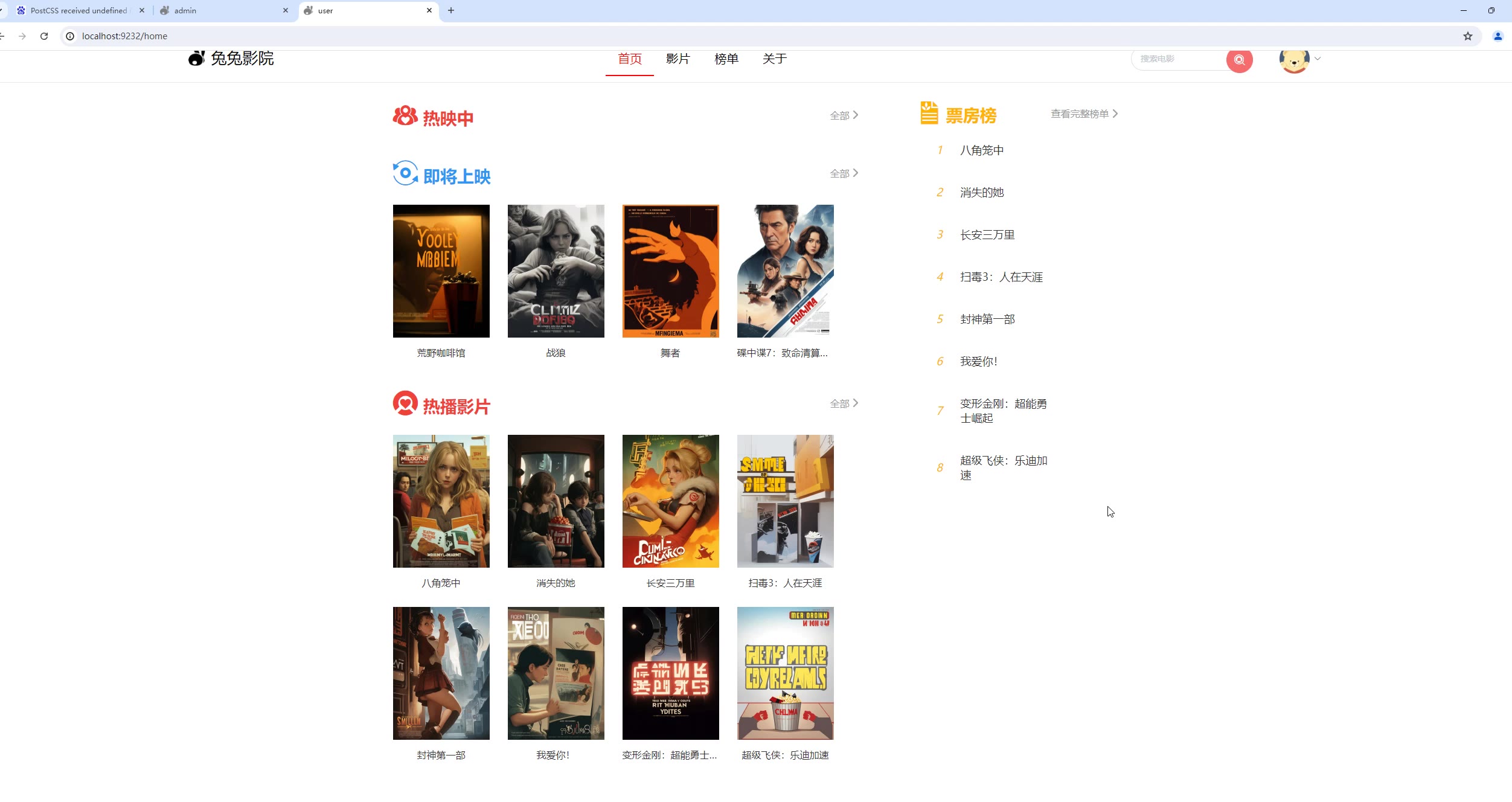Select box office rank 2 消失的她
The width and height of the screenshot is (1512, 802).
pyautogui.click(x=982, y=193)
